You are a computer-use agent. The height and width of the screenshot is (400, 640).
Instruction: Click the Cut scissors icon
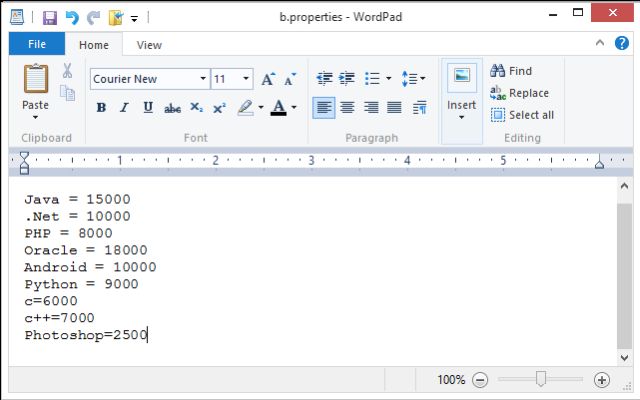point(67,71)
